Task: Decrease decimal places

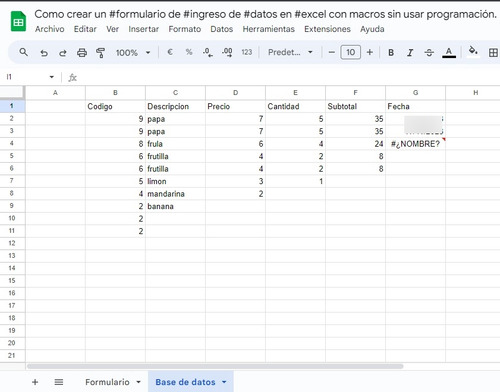Action: (x=208, y=52)
